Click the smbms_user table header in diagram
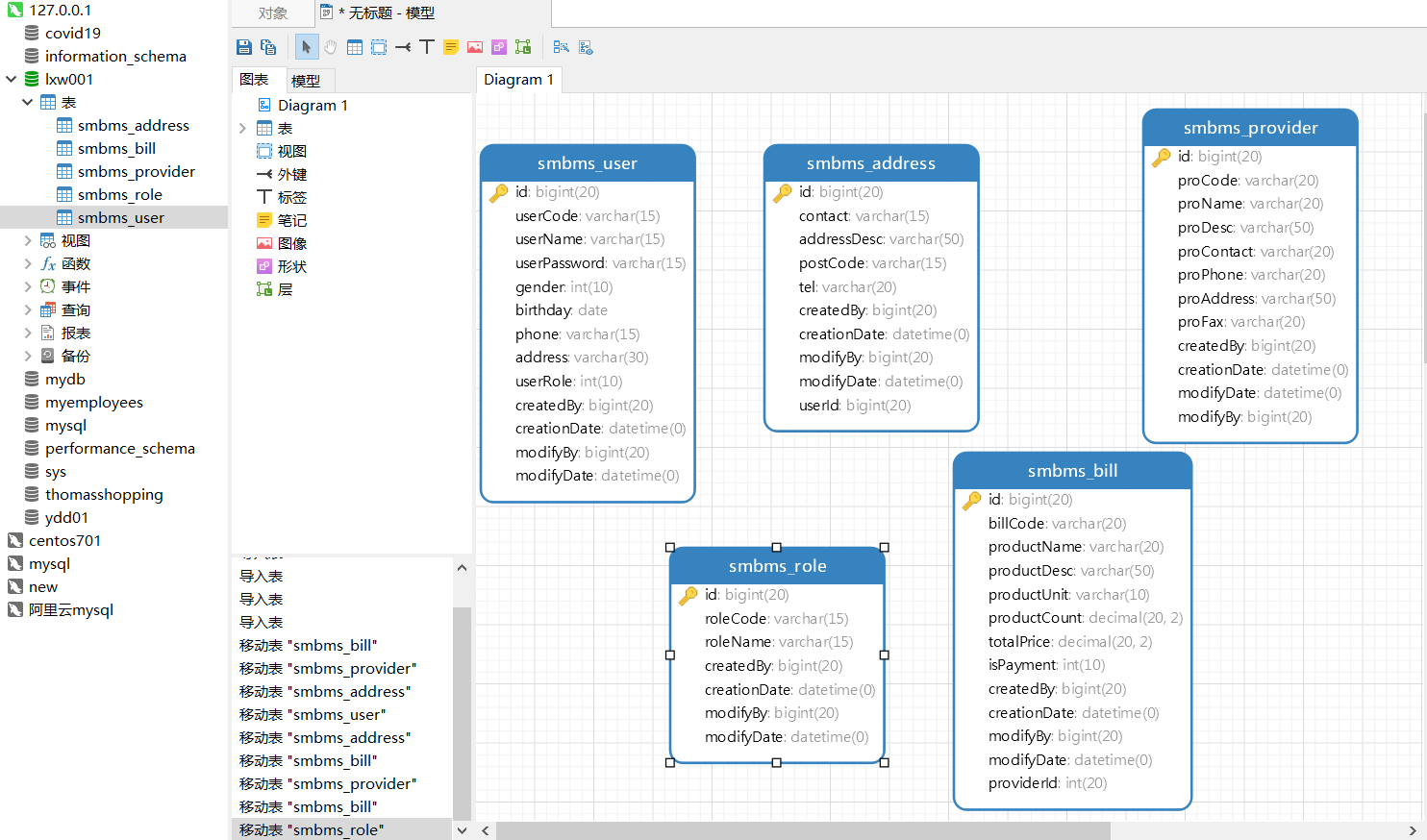 588,163
